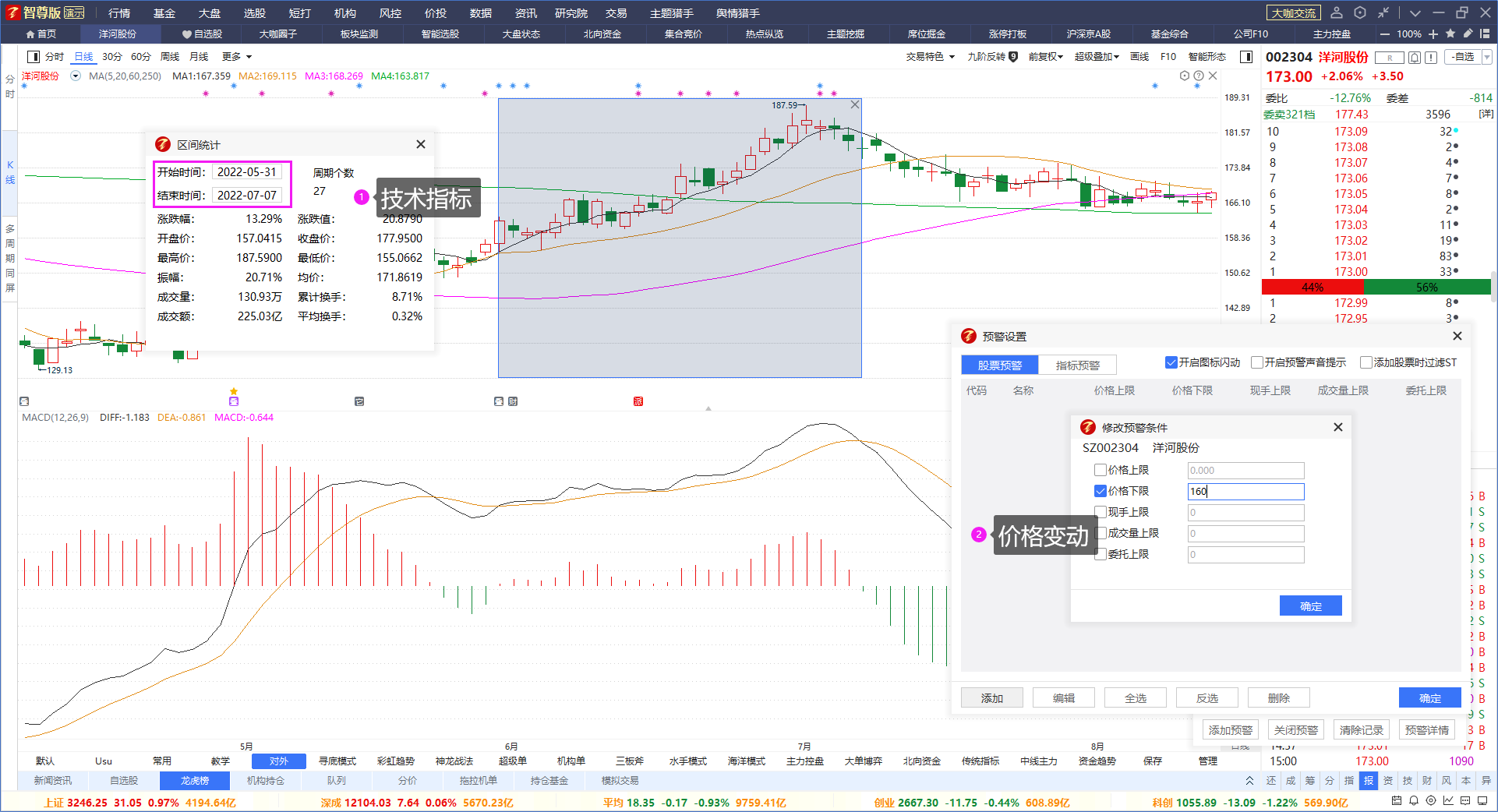The height and width of the screenshot is (812, 1498).
Task: Open the 研究院 menu
Action: pyautogui.click(x=571, y=13)
